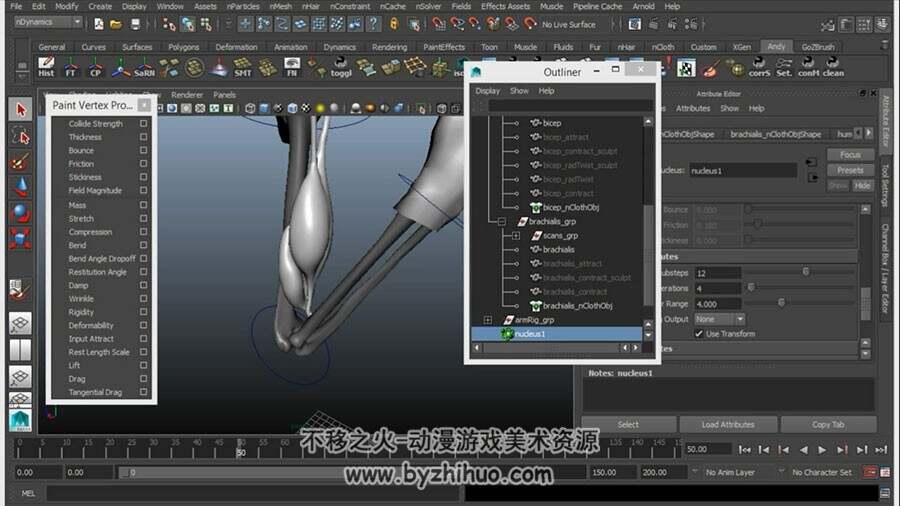Toggle the Collide Strength checkbox

(143, 123)
